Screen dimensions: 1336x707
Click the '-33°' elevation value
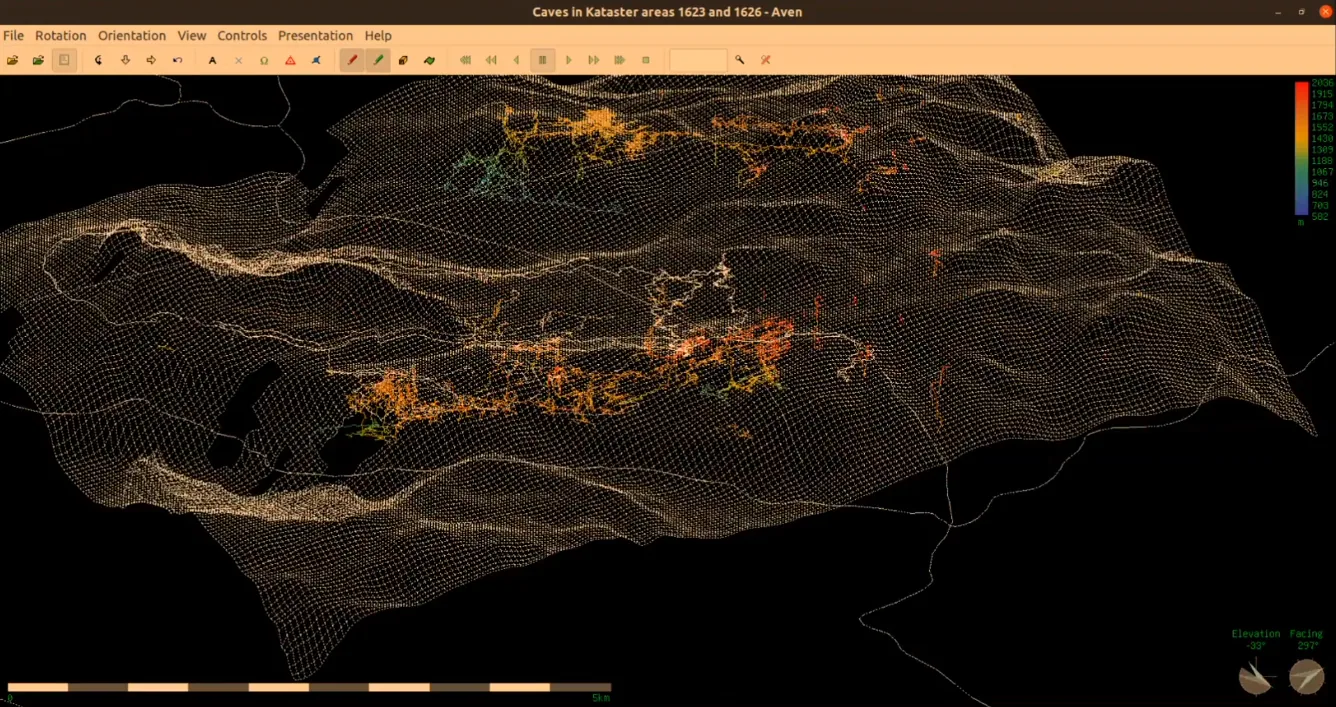point(1256,646)
